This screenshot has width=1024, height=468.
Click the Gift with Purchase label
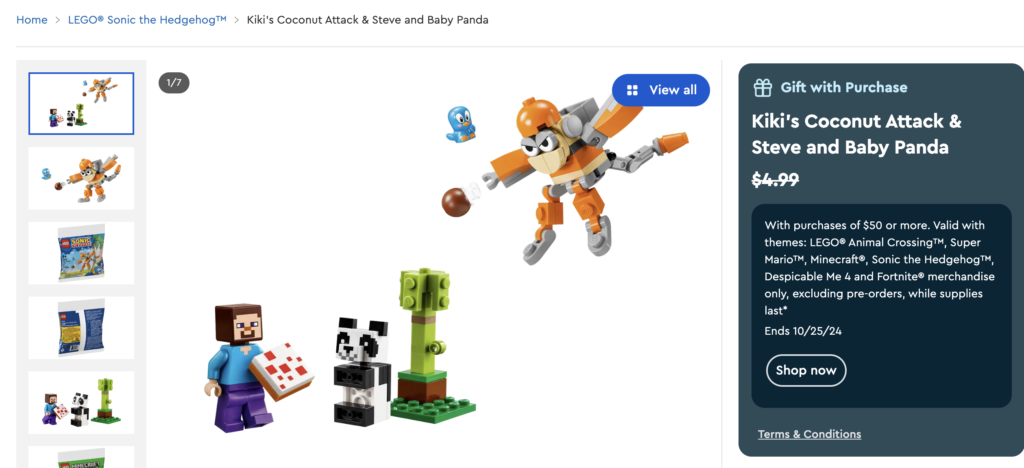pyautogui.click(x=844, y=87)
